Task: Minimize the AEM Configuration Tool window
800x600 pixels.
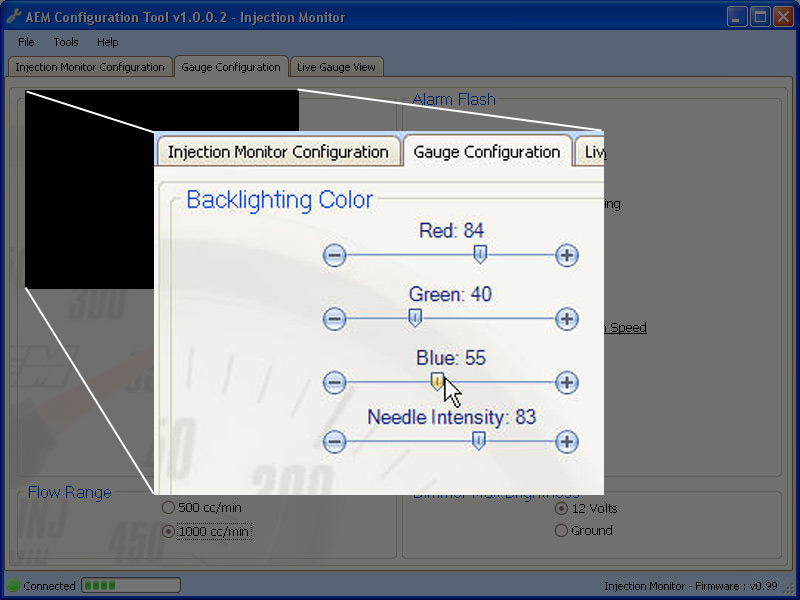Action: 737,17
